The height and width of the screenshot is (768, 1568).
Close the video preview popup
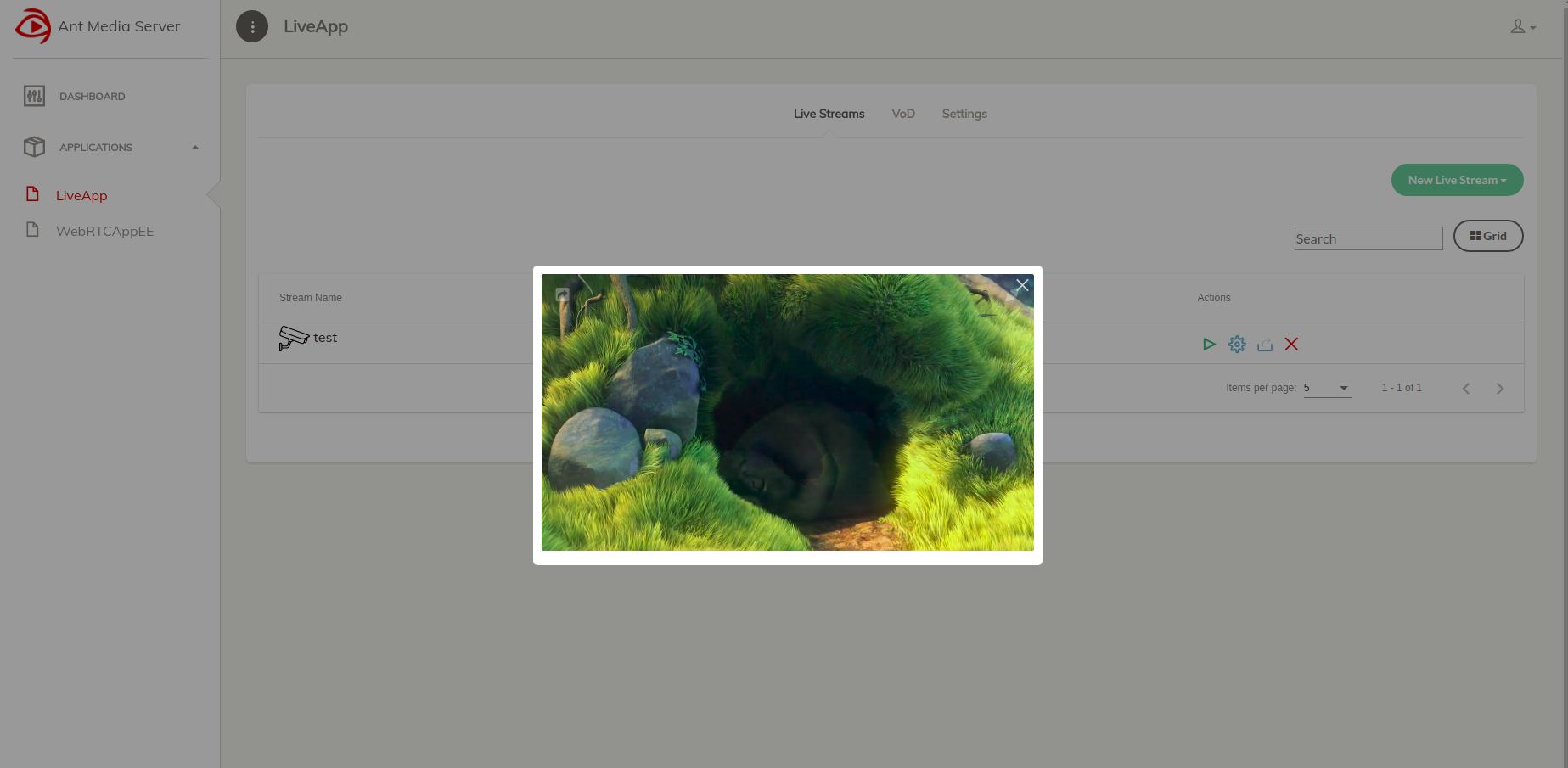click(x=1022, y=286)
